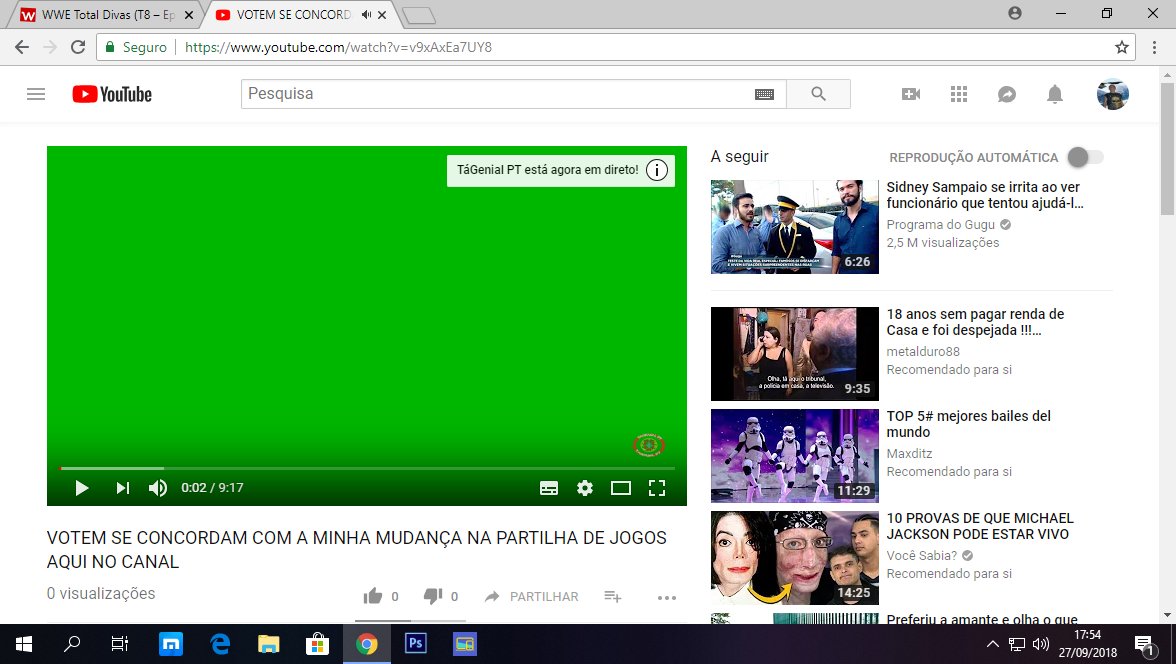
Task: Open the notifications bell
Action: click(x=1054, y=94)
